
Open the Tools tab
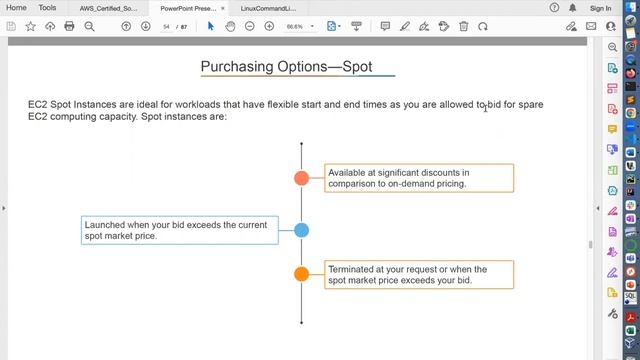[x=47, y=8]
